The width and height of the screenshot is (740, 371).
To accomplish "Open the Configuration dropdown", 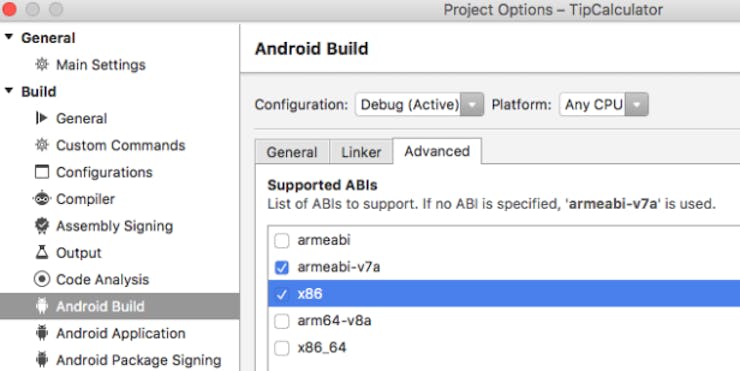I will pyautogui.click(x=419, y=104).
